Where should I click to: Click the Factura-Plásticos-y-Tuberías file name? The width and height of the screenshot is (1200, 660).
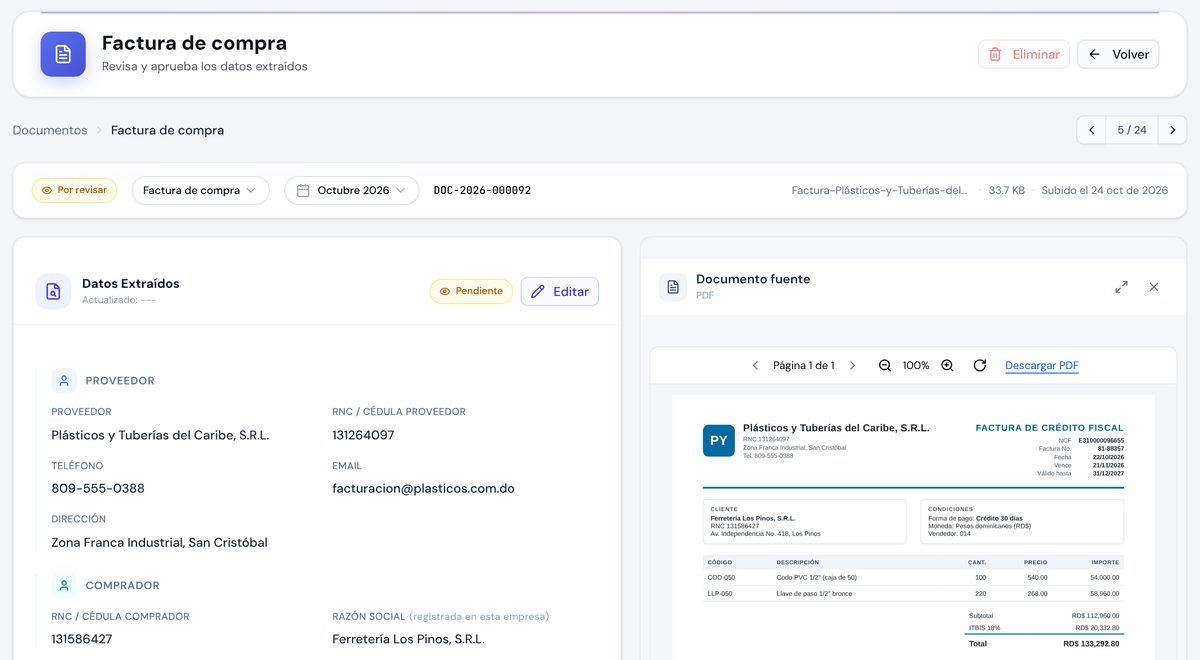point(880,190)
